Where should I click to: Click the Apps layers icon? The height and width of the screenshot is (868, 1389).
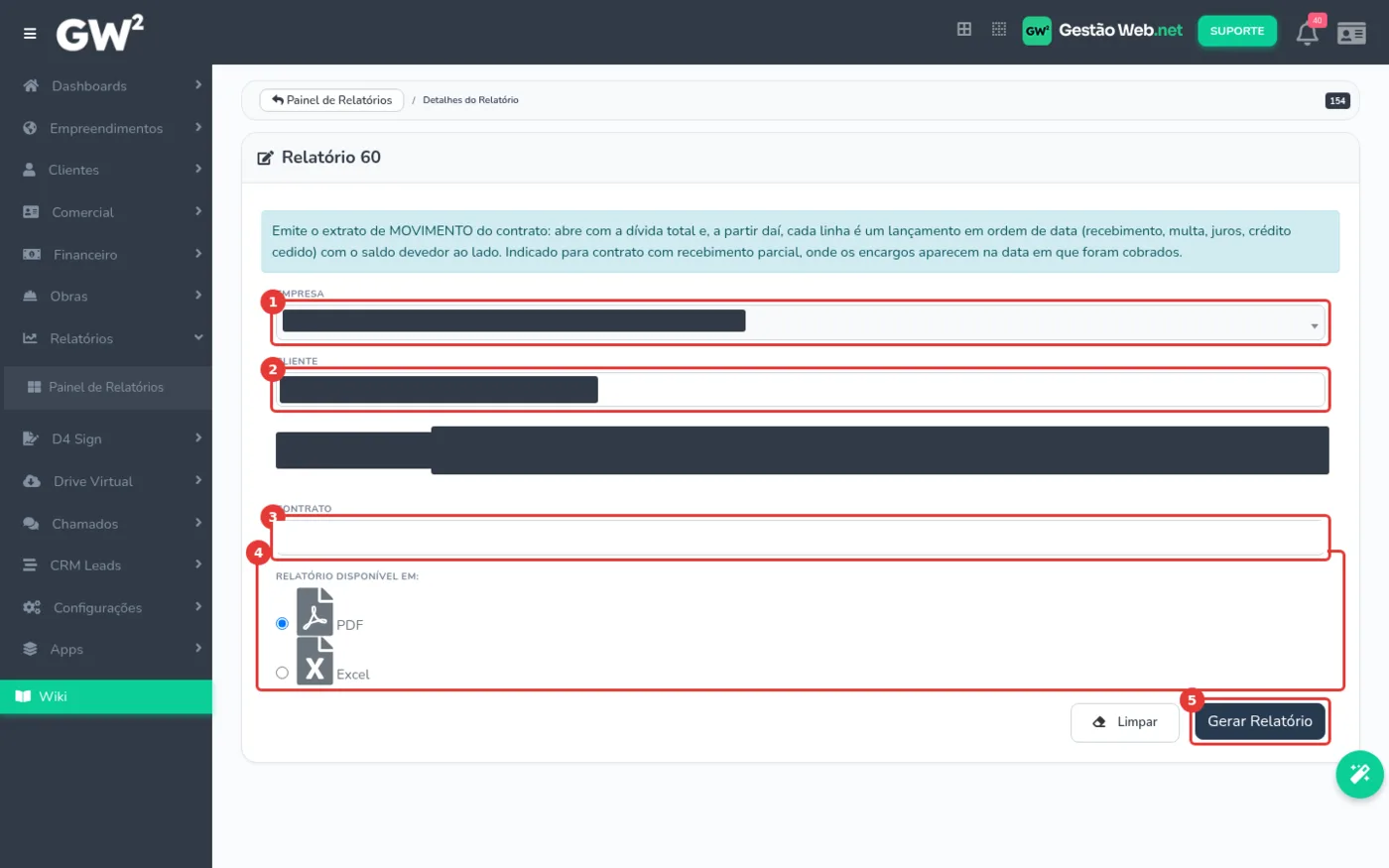[31, 649]
